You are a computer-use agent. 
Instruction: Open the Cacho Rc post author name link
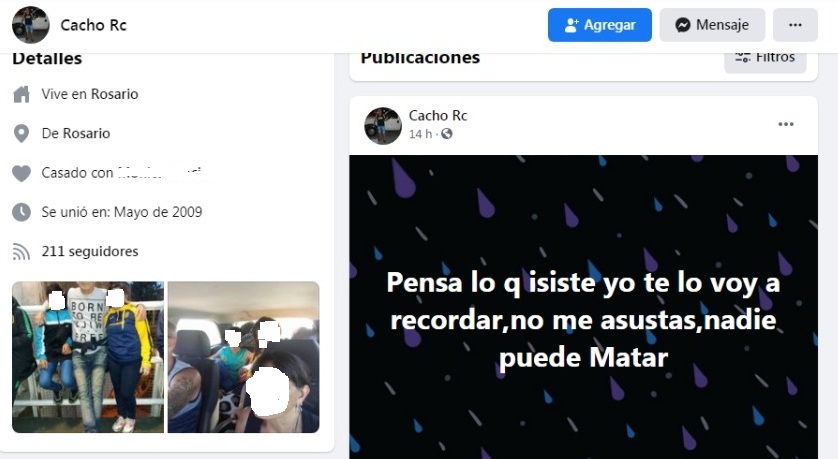438,115
